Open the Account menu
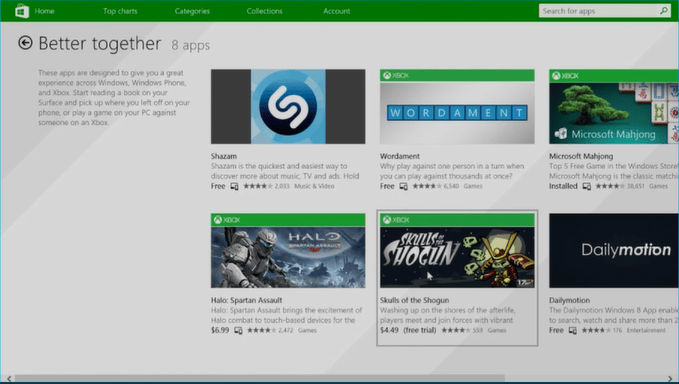 [x=336, y=11]
